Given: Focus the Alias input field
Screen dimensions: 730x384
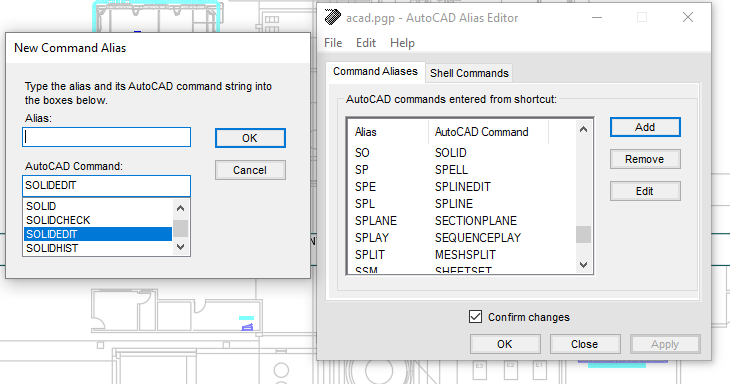Looking at the screenshot, I should coord(107,137).
